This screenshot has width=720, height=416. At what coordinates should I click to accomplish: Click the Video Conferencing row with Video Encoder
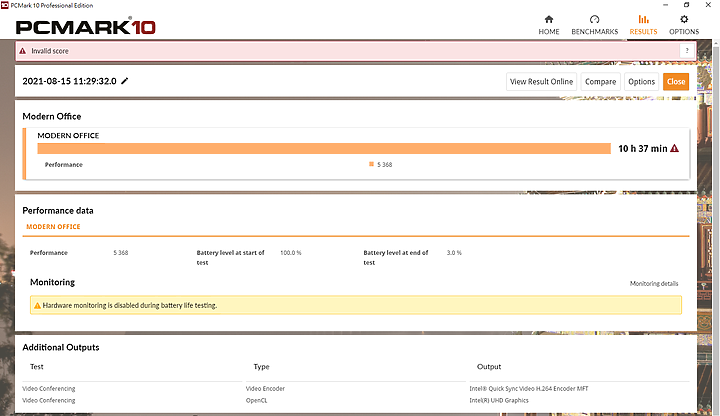click(x=48, y=388)
